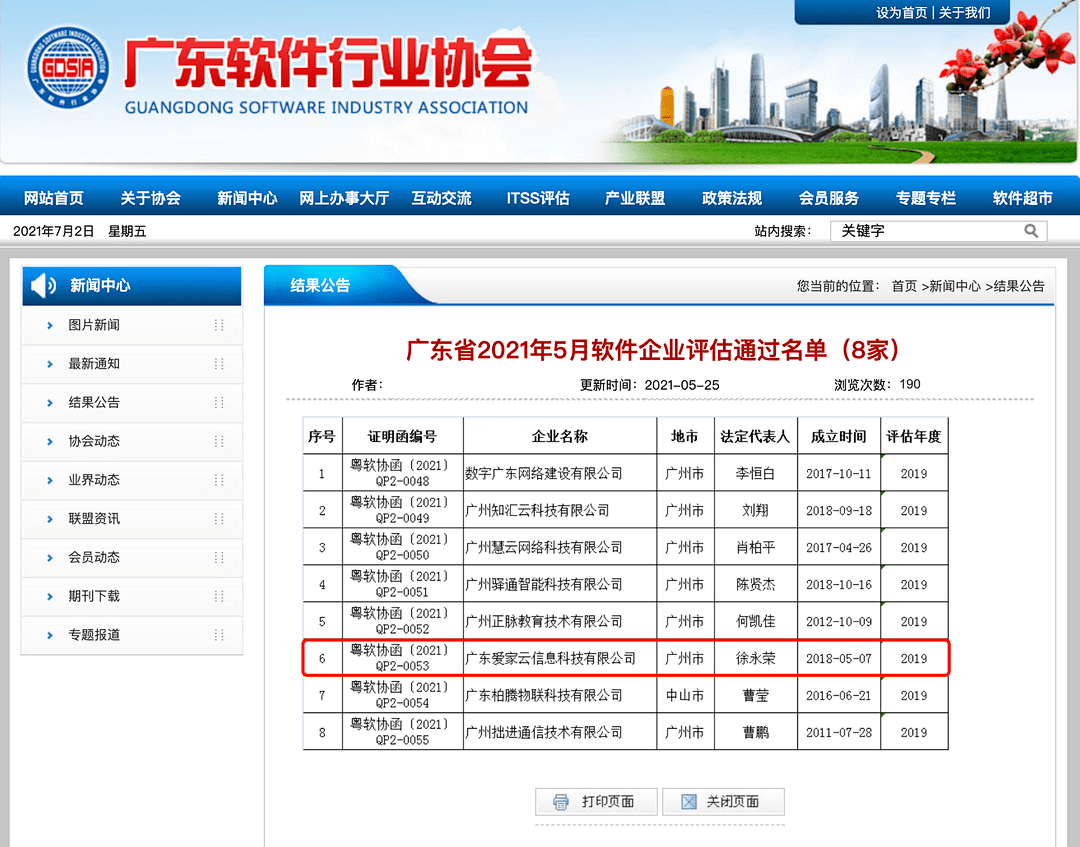Image resolution: width=1080 pixels, height=847 pixels.
Task: Open the ITSS评估 navigation item
Action: pyautogui.click(x=538, y=198)
